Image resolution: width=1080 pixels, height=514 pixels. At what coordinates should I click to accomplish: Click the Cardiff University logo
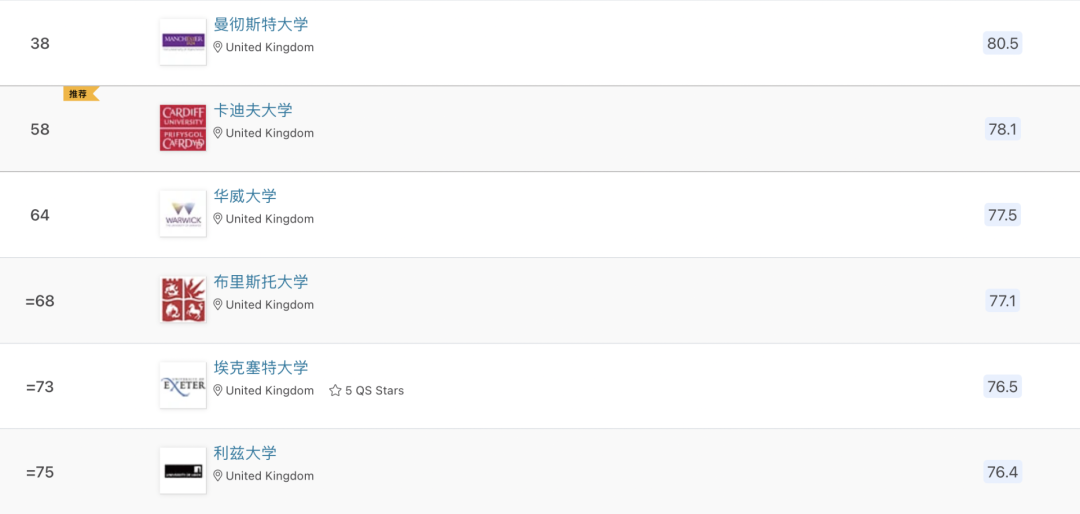[183, 128]
